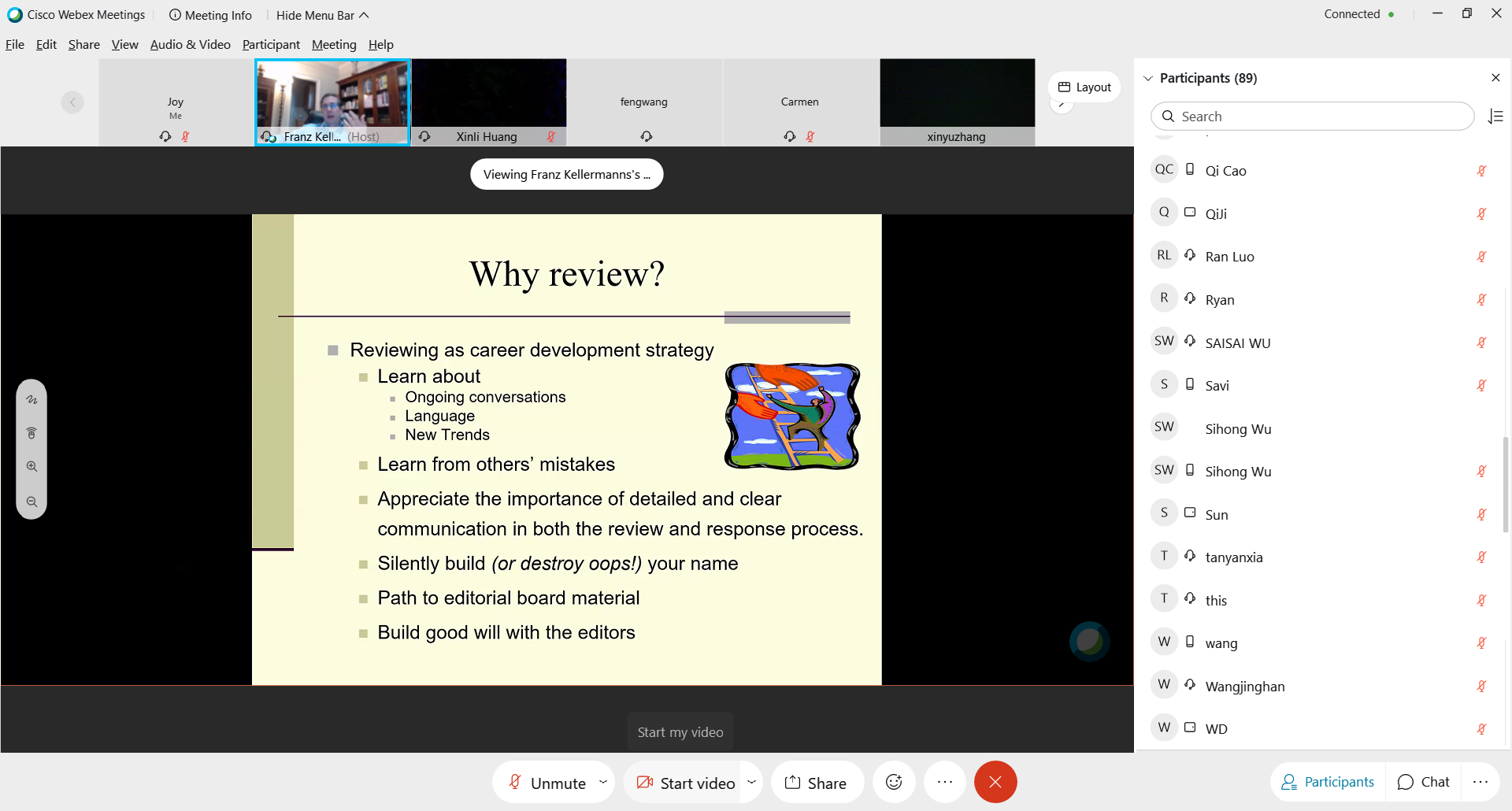Click the Layout button
The height and width of the screenshot is (811, 1512).
pyautogui.click(x=1084, y=87)
